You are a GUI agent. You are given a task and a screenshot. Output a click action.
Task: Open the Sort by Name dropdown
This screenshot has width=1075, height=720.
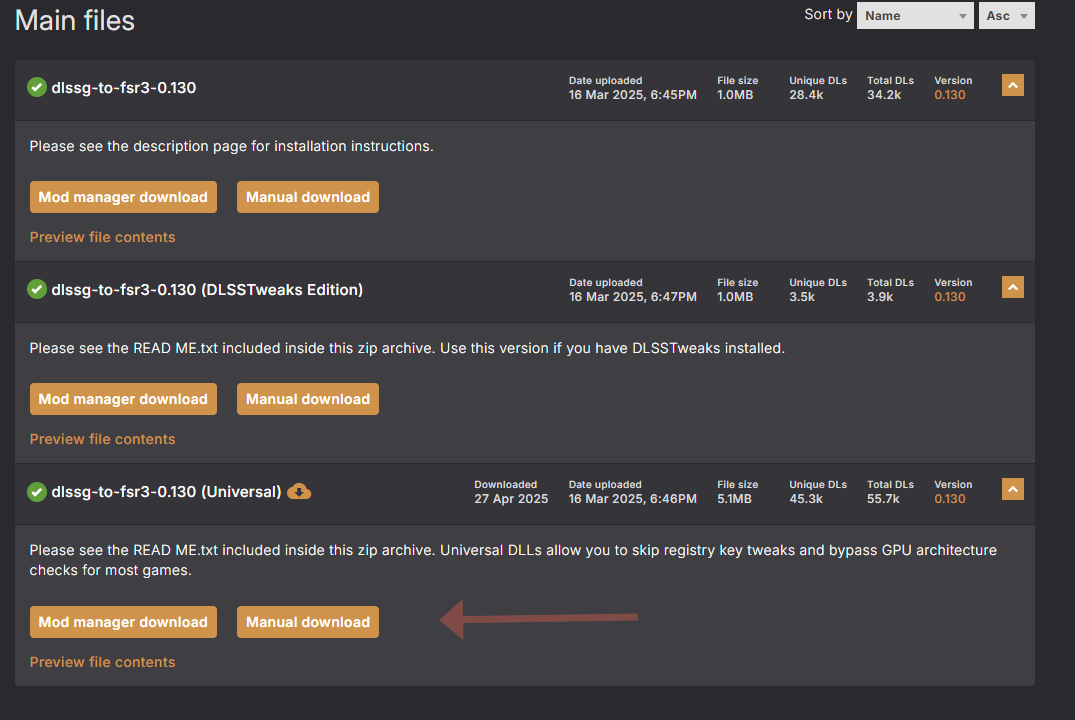tap(915, 16)
